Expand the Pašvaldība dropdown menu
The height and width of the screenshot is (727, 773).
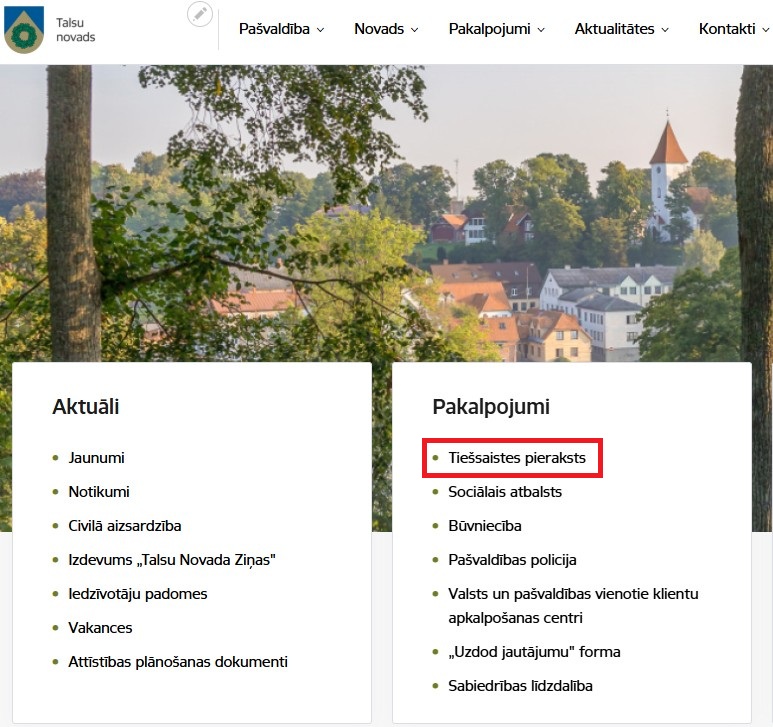[282, 29]
